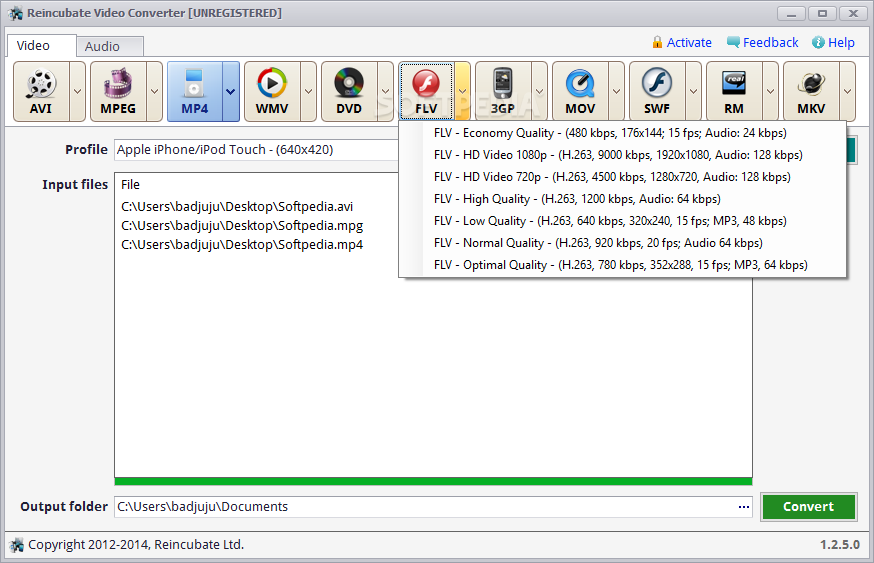Viewport: 874px width, 563px height.
Task: Click the Reincubate logo in status bar
Action: 17,545
